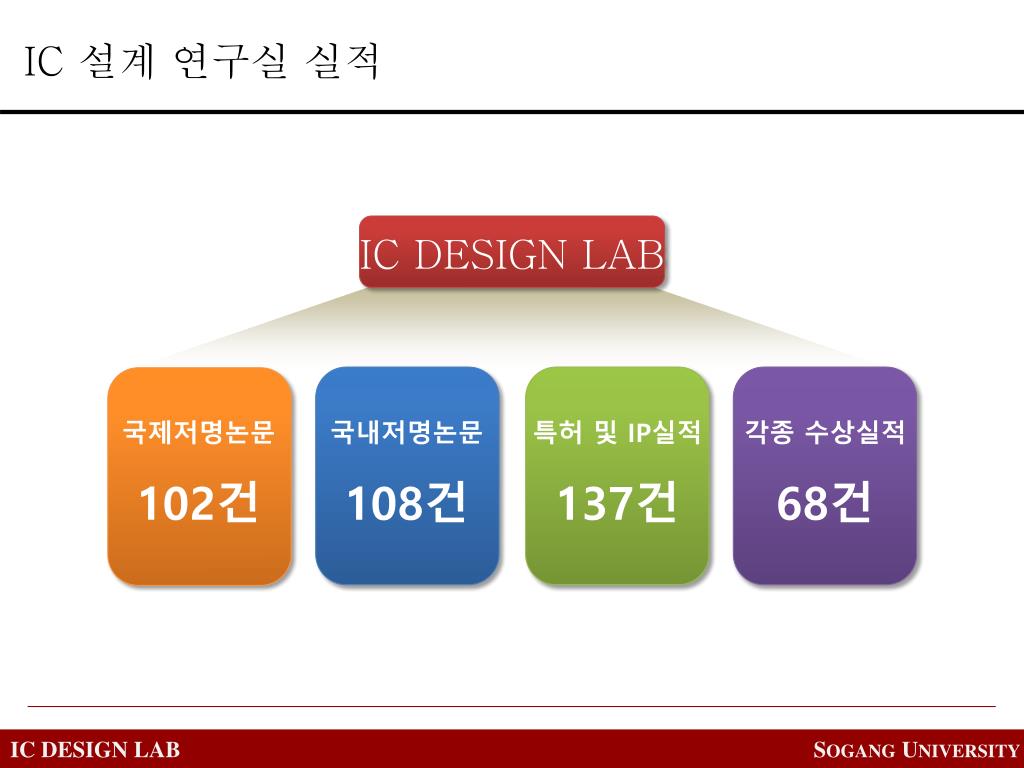
Task: Select the green 특허 및 IP실적 label
Action: (617, 432)
